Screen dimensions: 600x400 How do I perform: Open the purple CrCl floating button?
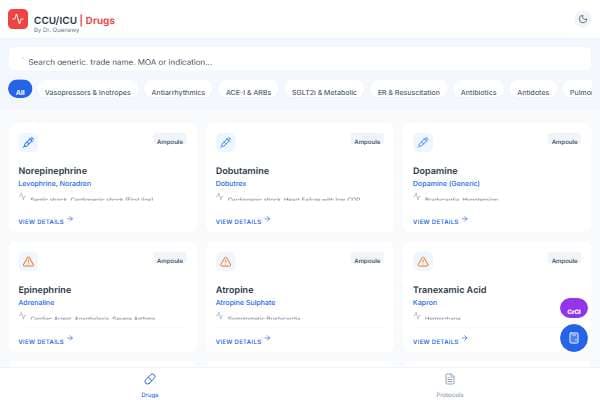pos(573,311)
